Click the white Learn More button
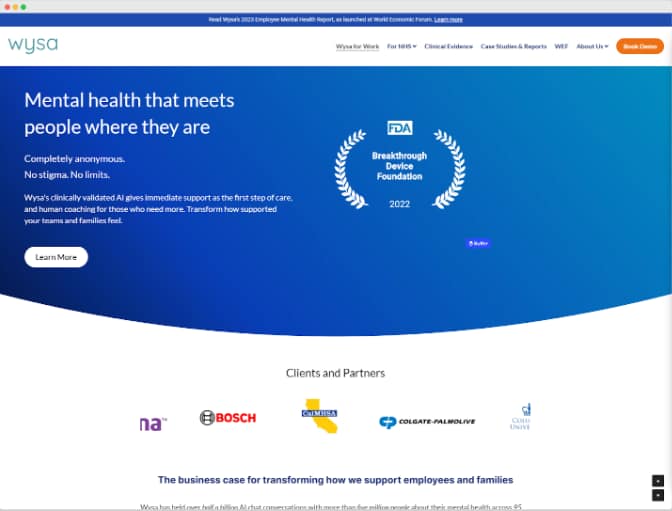Screen dimensions: 672x511 click(x=56, y=257)
